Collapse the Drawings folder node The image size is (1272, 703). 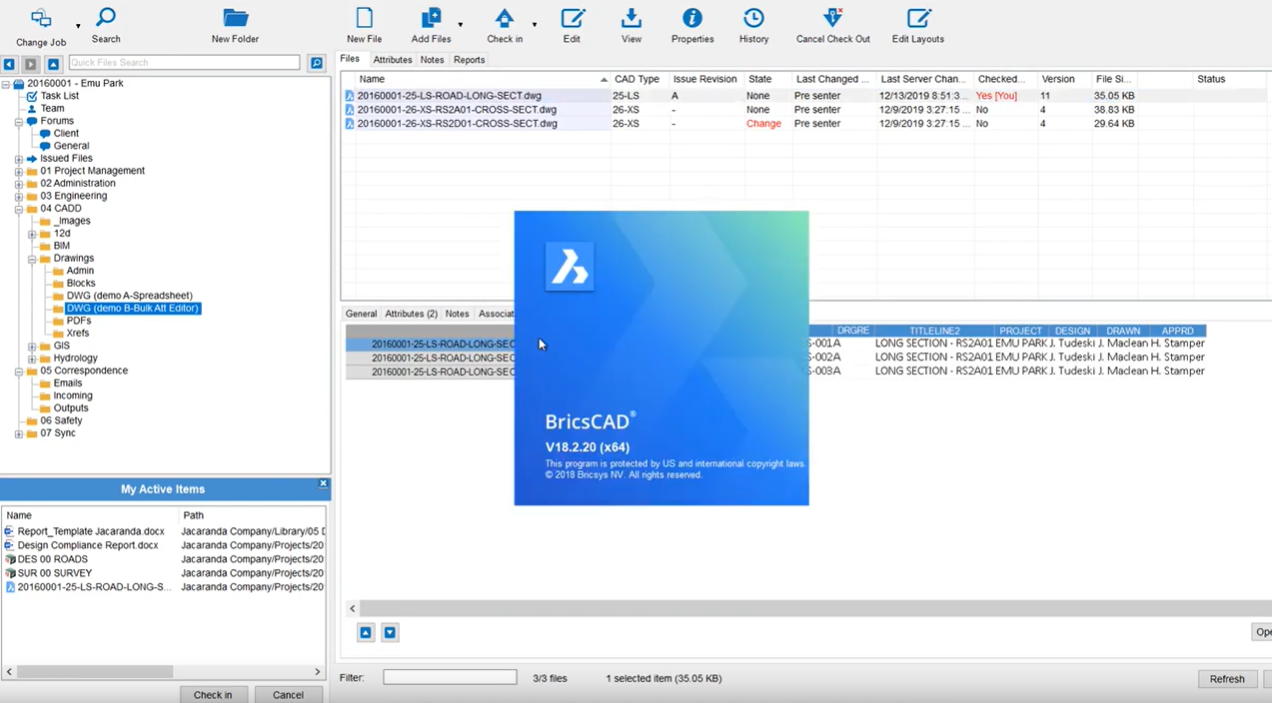click(x=32, y=259)
